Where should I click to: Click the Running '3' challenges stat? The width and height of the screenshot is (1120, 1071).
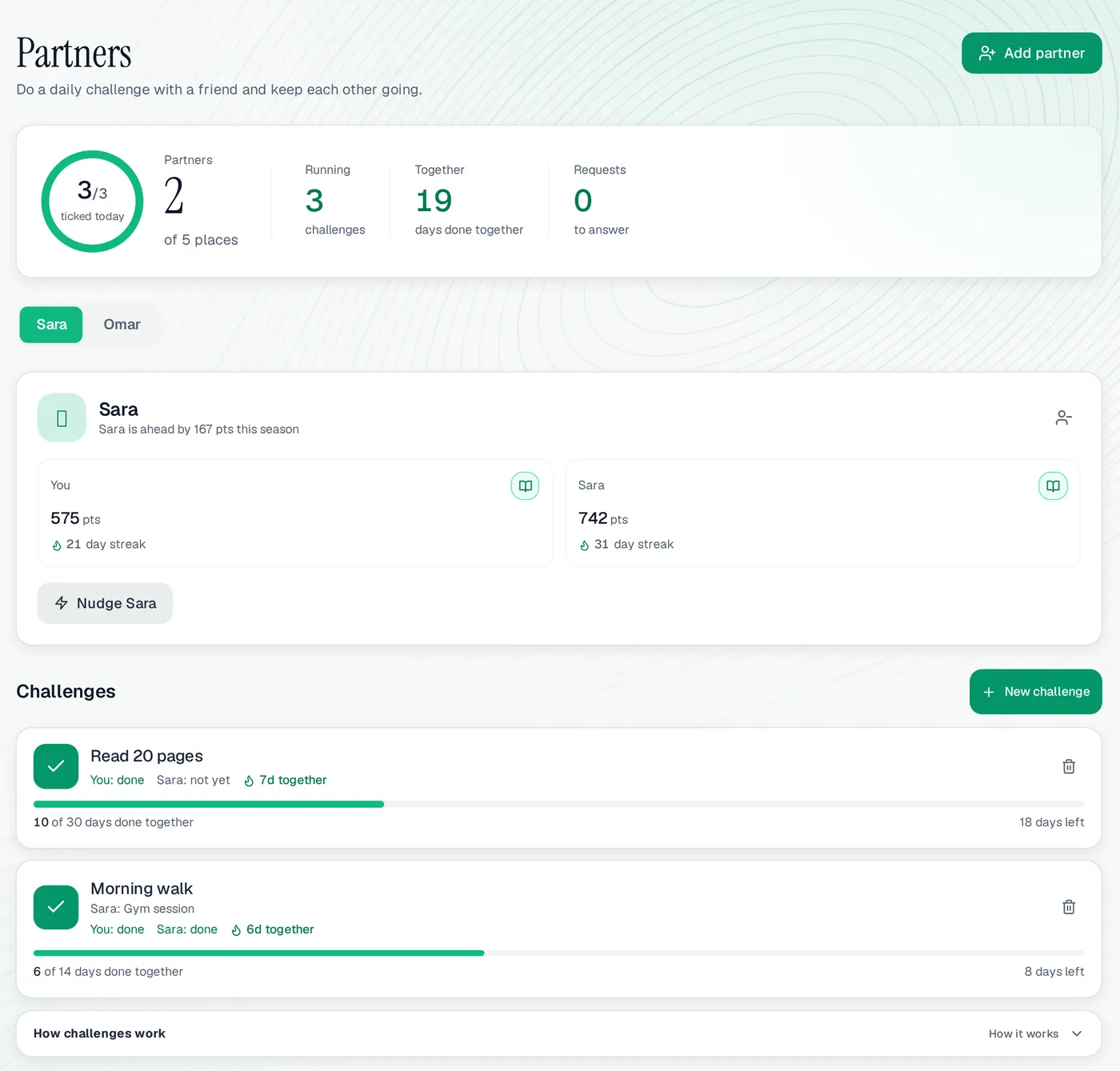(x=314, y=201)
